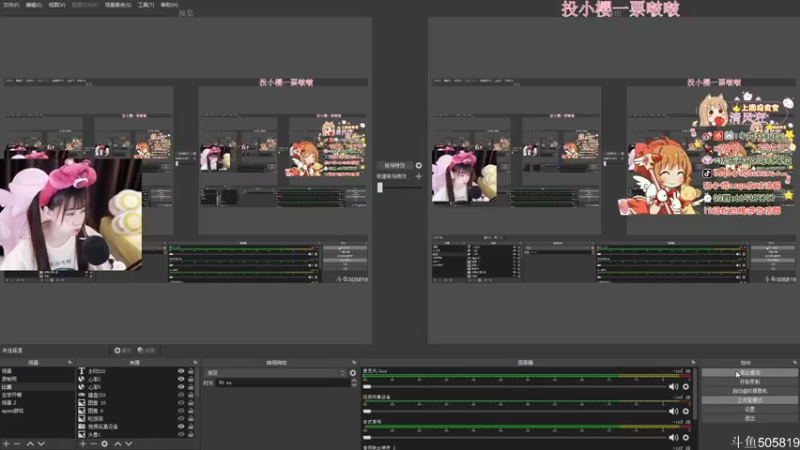Open the 文件(F) menu
The height and width of the screenshot is (450, 800).
(x=11, y=5)
